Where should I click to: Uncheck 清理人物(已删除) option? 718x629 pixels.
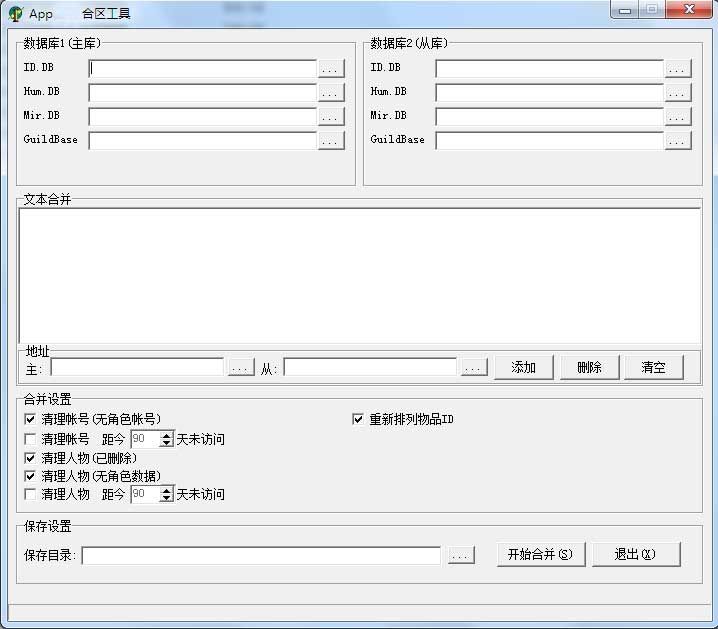click(x=30, y=458)
